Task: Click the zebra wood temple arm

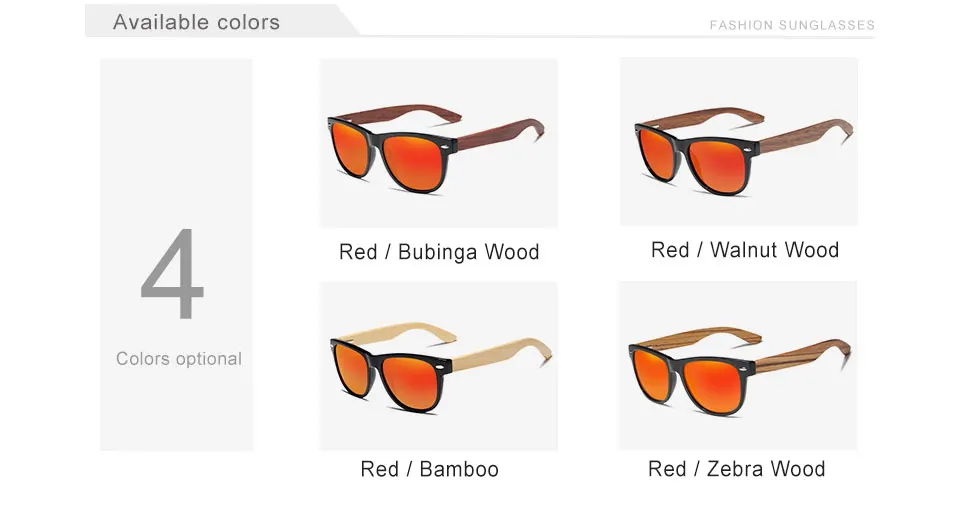Action: click(x=802, y=355)
